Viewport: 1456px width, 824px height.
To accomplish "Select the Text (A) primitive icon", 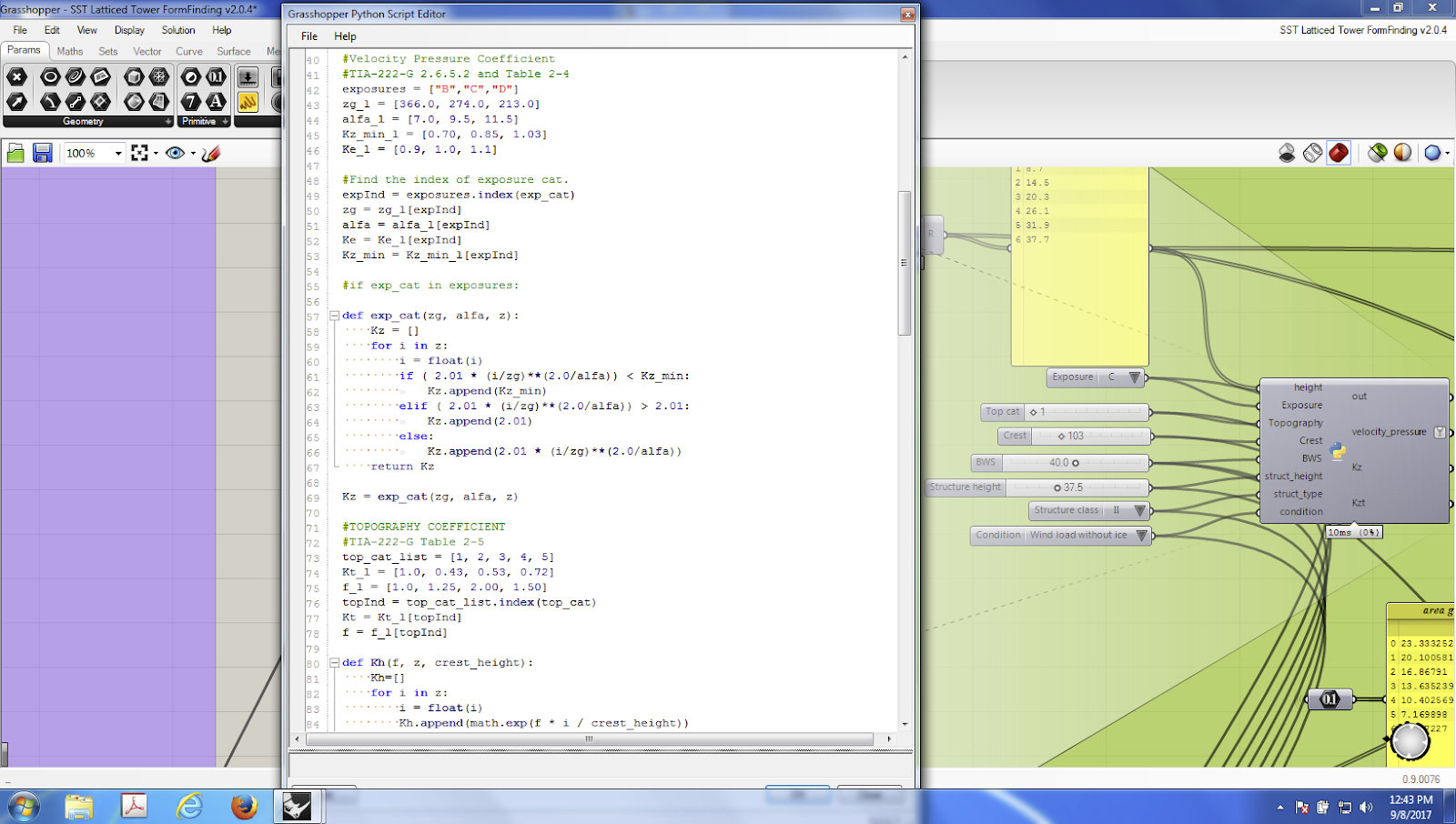I will [x=217, y=101].
